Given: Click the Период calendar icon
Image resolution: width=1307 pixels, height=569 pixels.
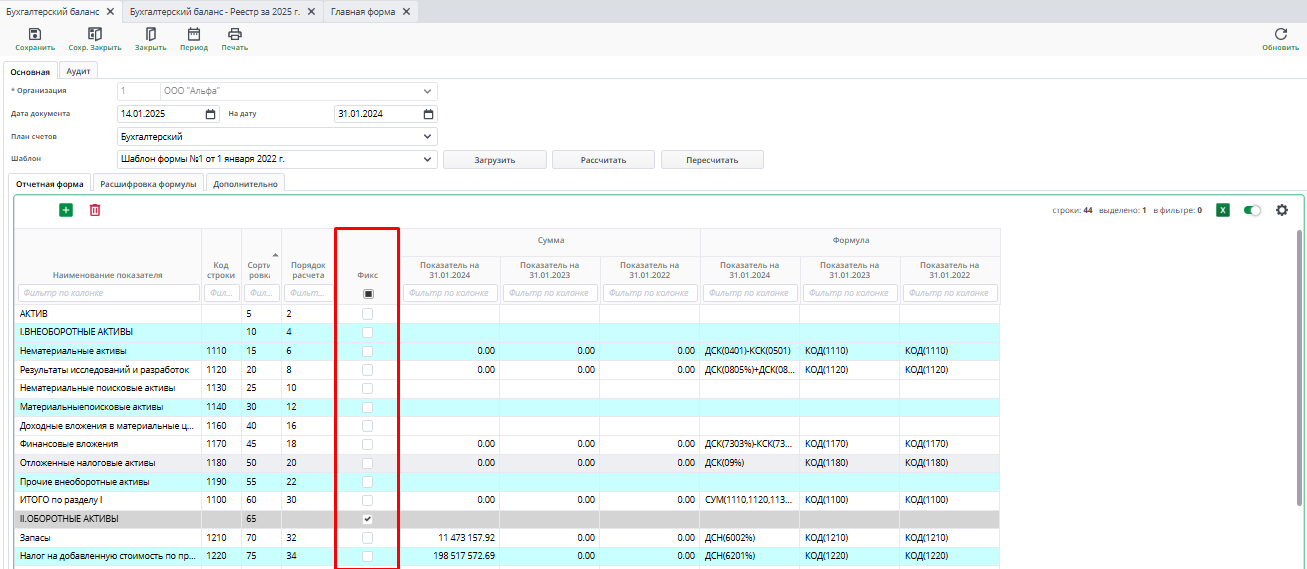Looking at the screenshot, I should point(194,34).
